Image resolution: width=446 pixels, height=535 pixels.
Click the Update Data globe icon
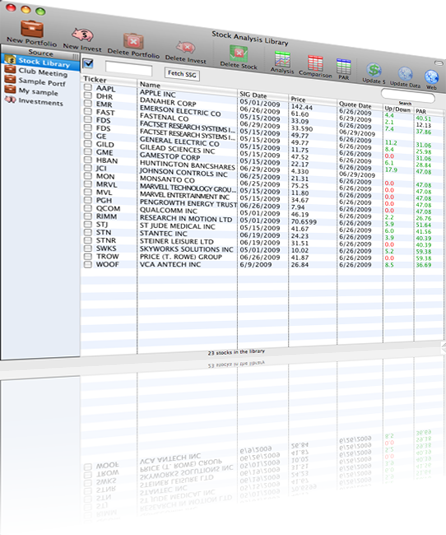pyautogui.click(x=405, y=74)
